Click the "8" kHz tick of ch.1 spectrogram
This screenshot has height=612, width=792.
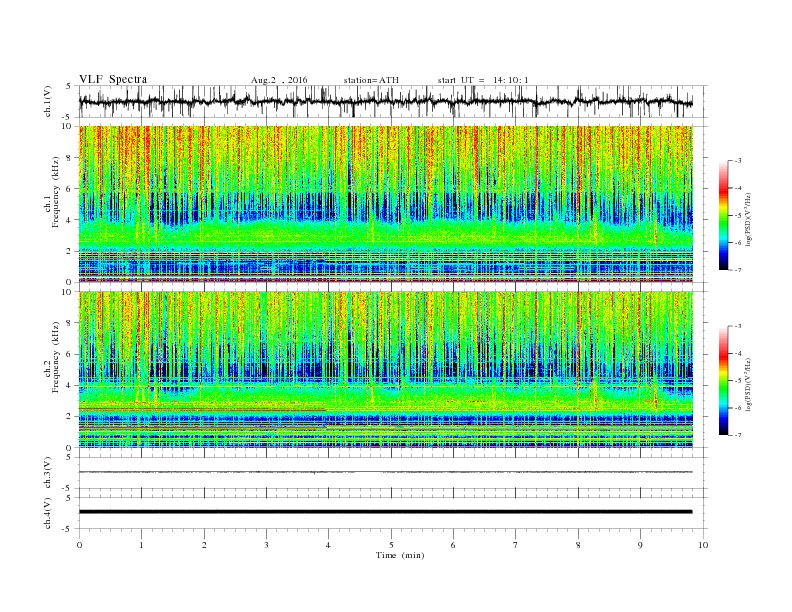70,158
